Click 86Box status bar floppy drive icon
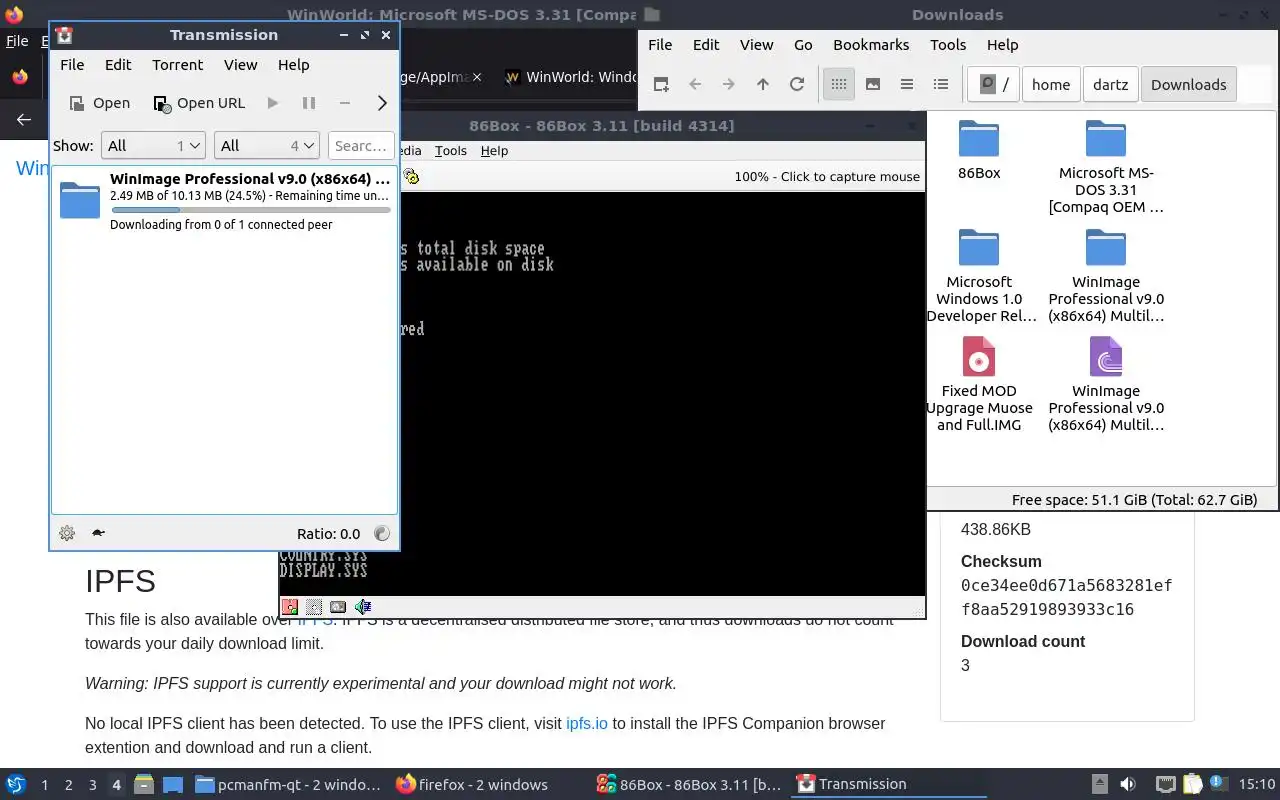The width and height of the screenshot is (1280, 800). click(290, 607)
